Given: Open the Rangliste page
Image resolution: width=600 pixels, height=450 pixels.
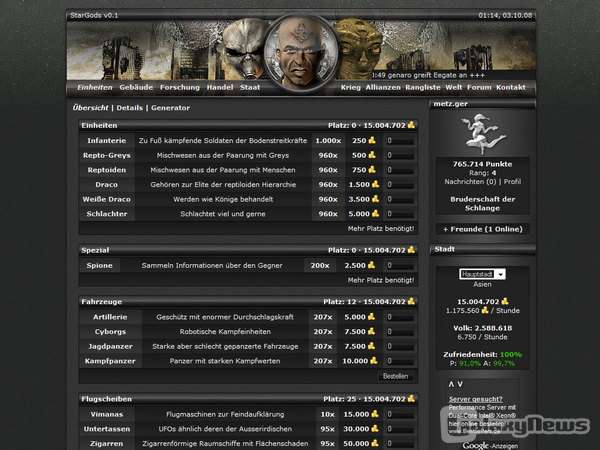Looking at the screenshot, I should 423,87.
